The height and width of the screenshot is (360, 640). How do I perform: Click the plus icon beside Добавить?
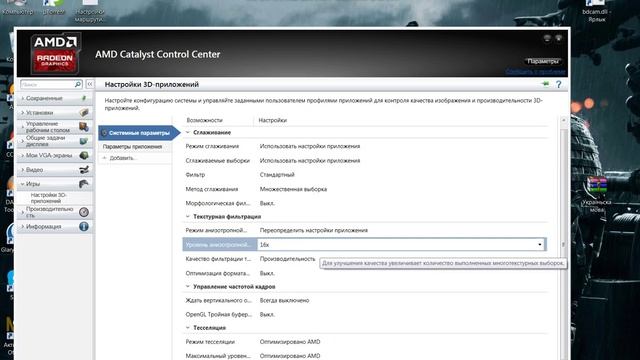point(104,158)
